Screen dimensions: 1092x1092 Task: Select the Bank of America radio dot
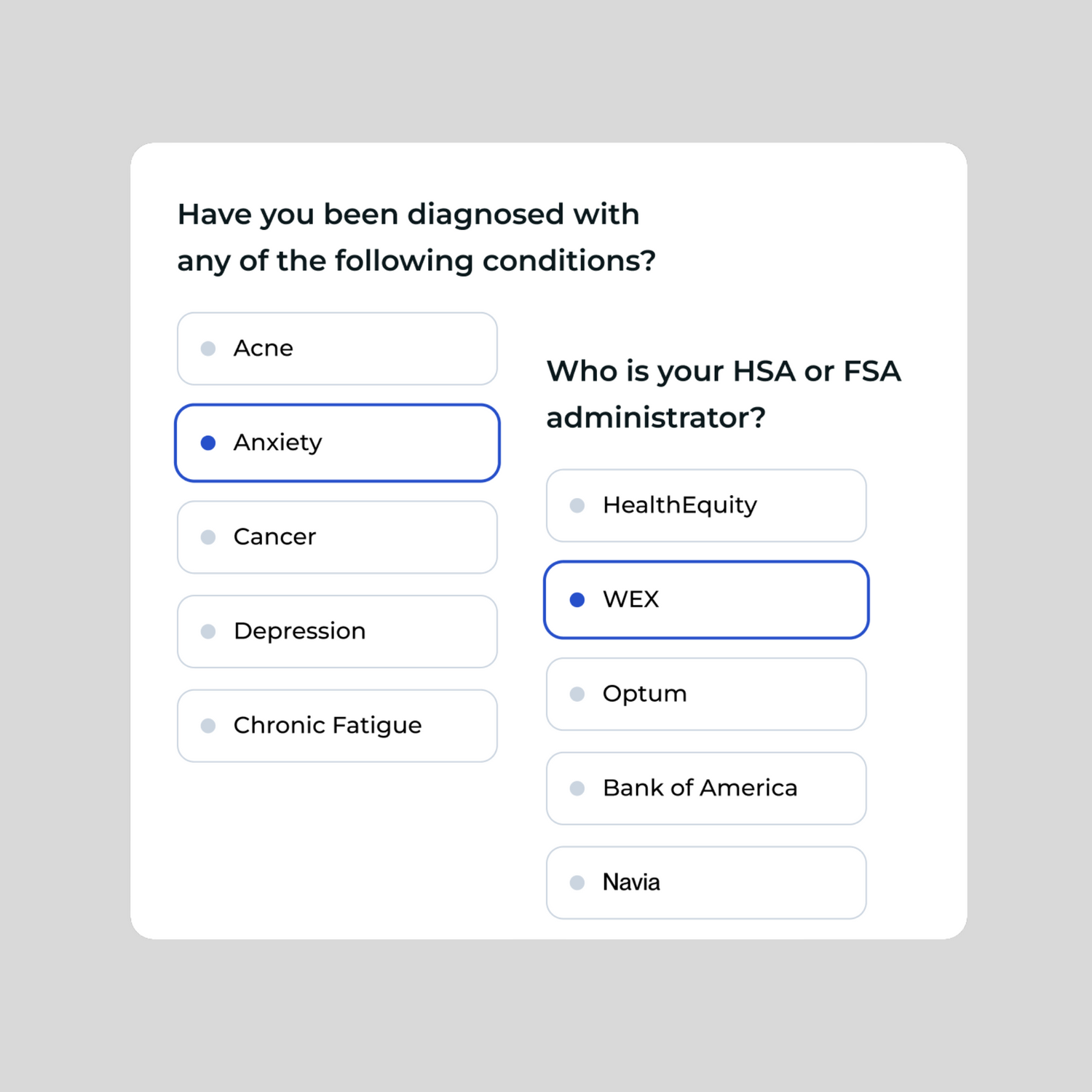[x=577, y=788]
